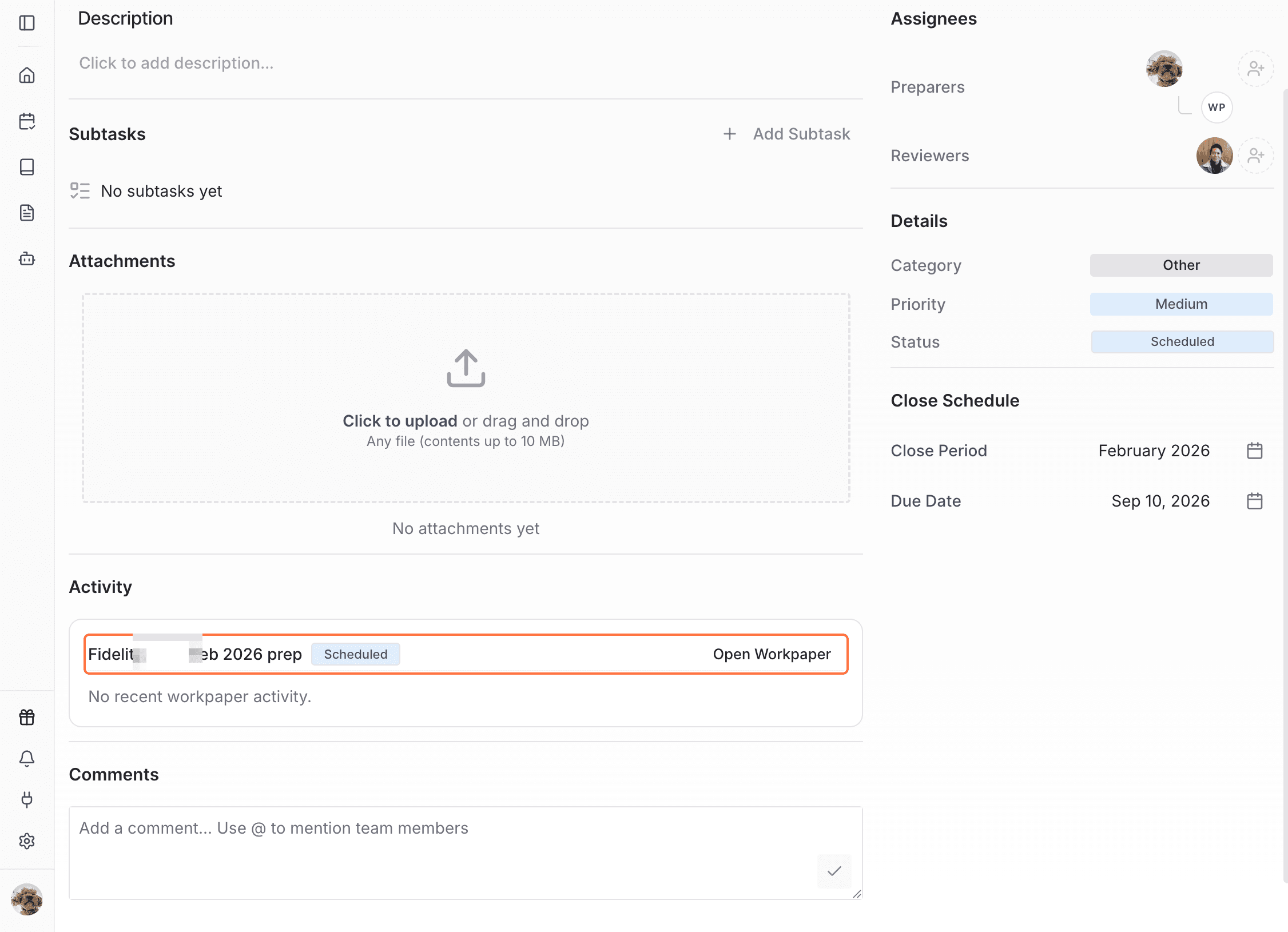Click the Close Period label
The height and width of the screenshot is (932, 1288).
click(939, 451)
